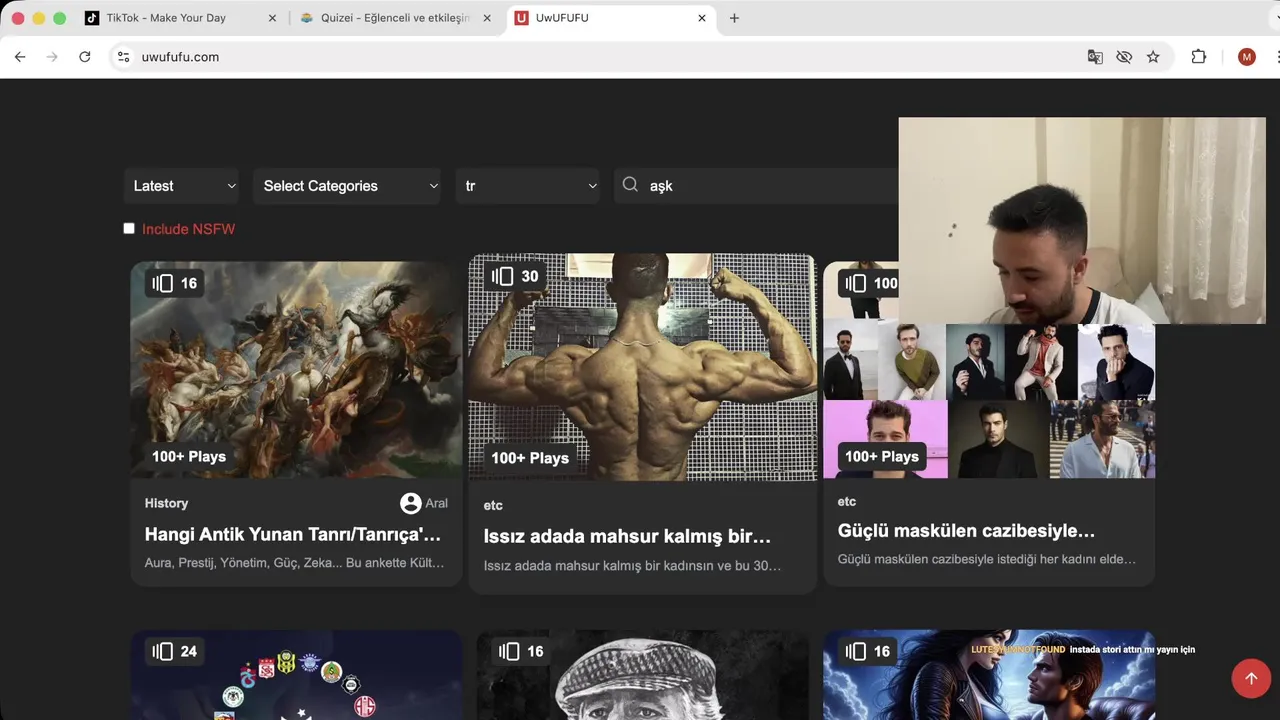Open the Chrome profile avatar M
The width and height of the screenshot is (1280, 720).
click(x=1246, y=57)
